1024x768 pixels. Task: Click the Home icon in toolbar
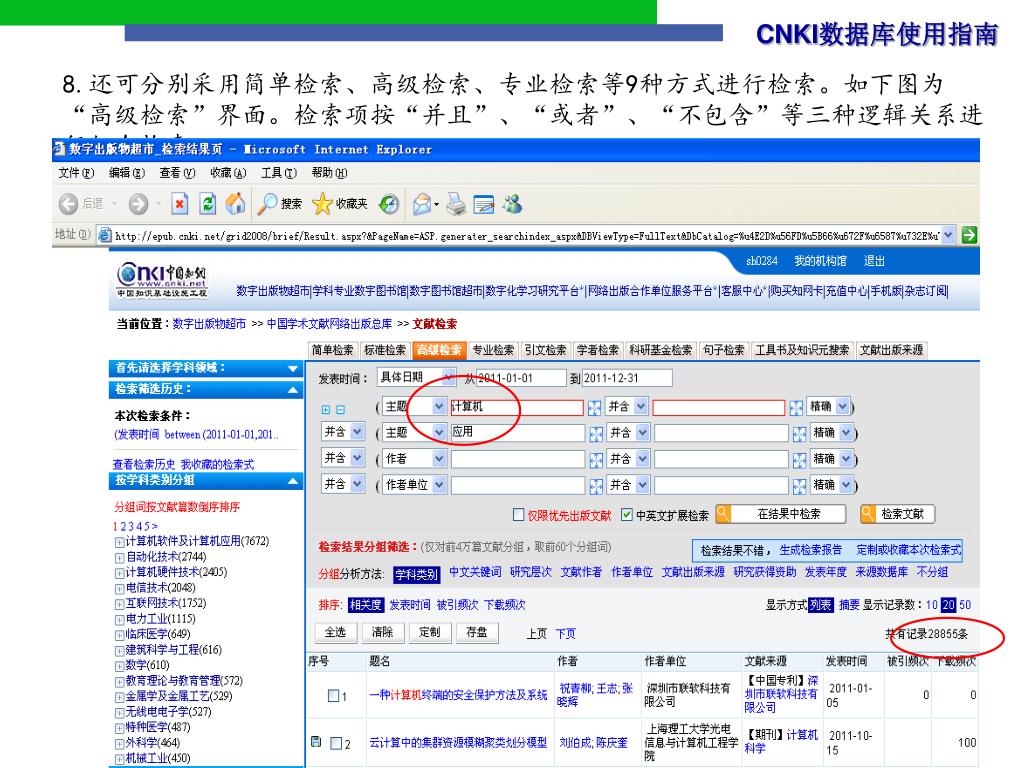point(235,204)
